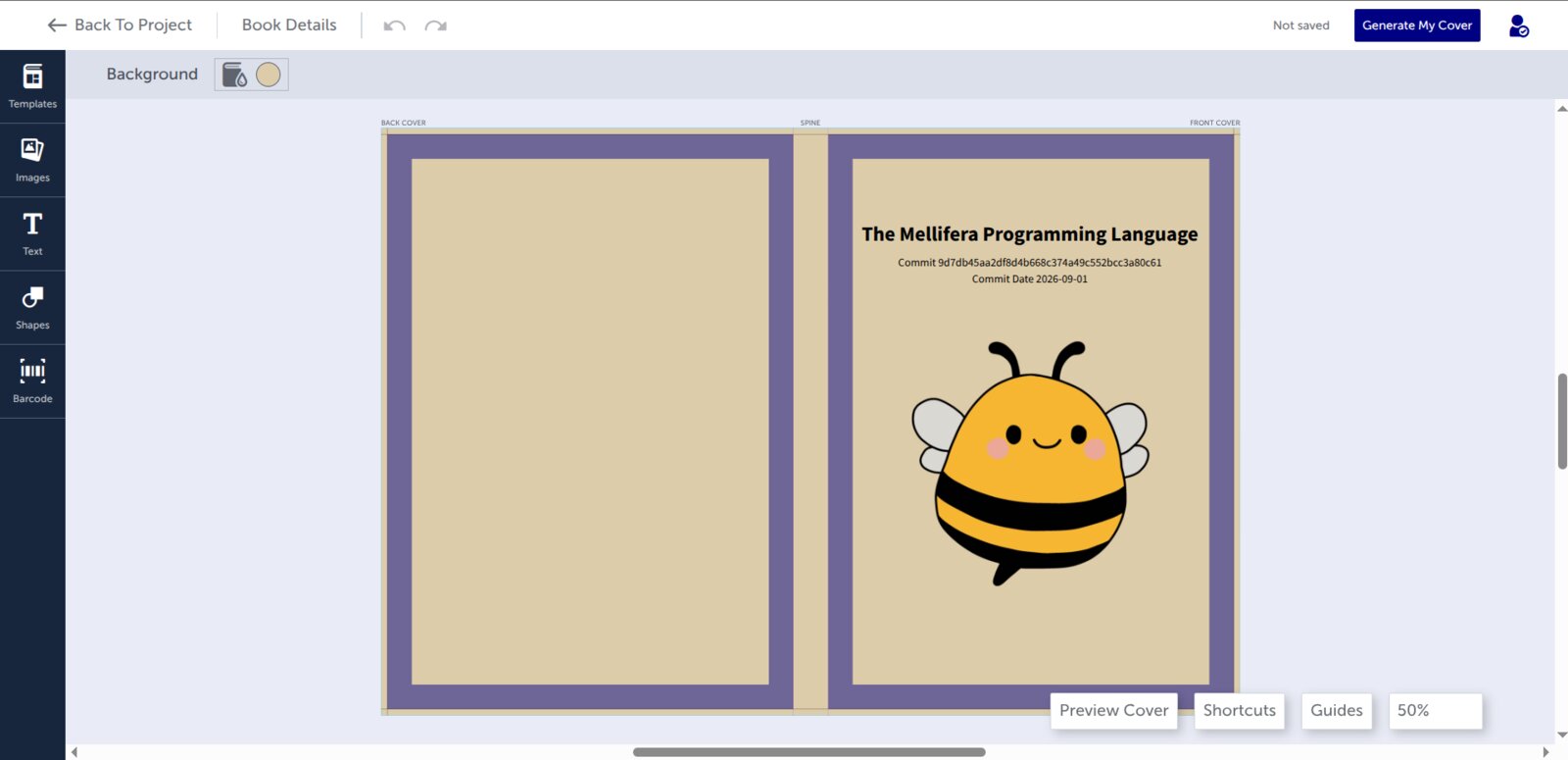Open the Images panel

32,160
